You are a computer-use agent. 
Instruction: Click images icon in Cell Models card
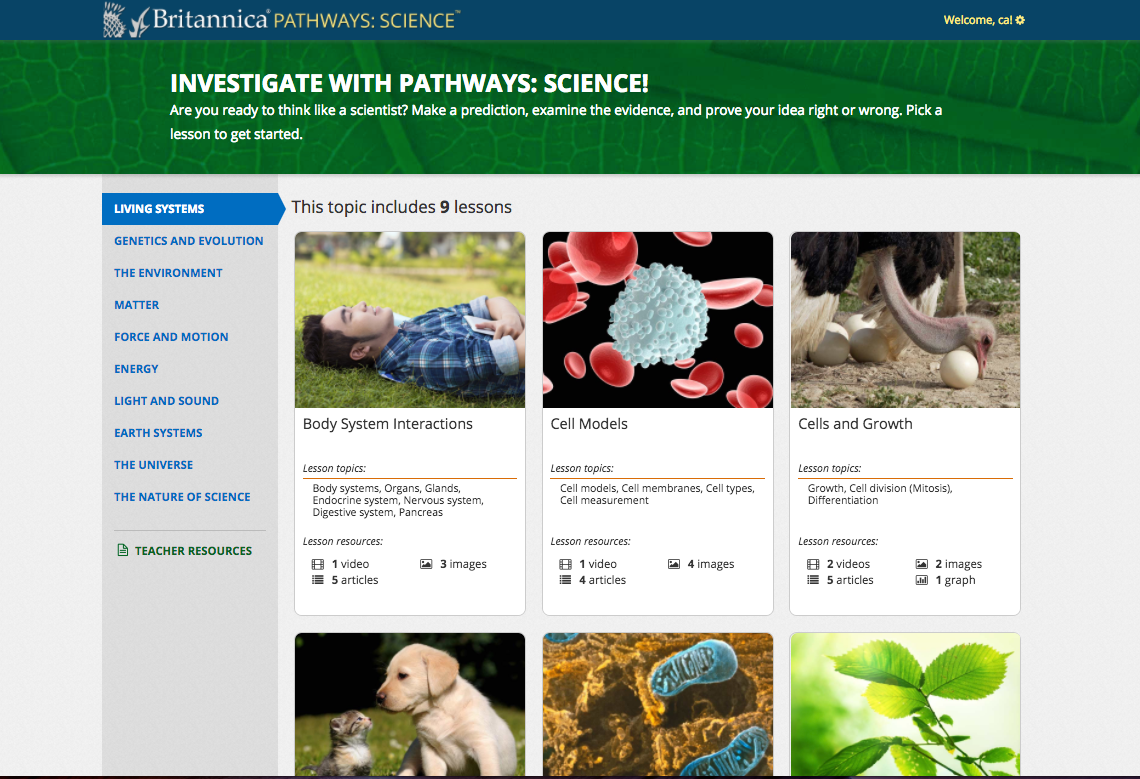point(674,564)
